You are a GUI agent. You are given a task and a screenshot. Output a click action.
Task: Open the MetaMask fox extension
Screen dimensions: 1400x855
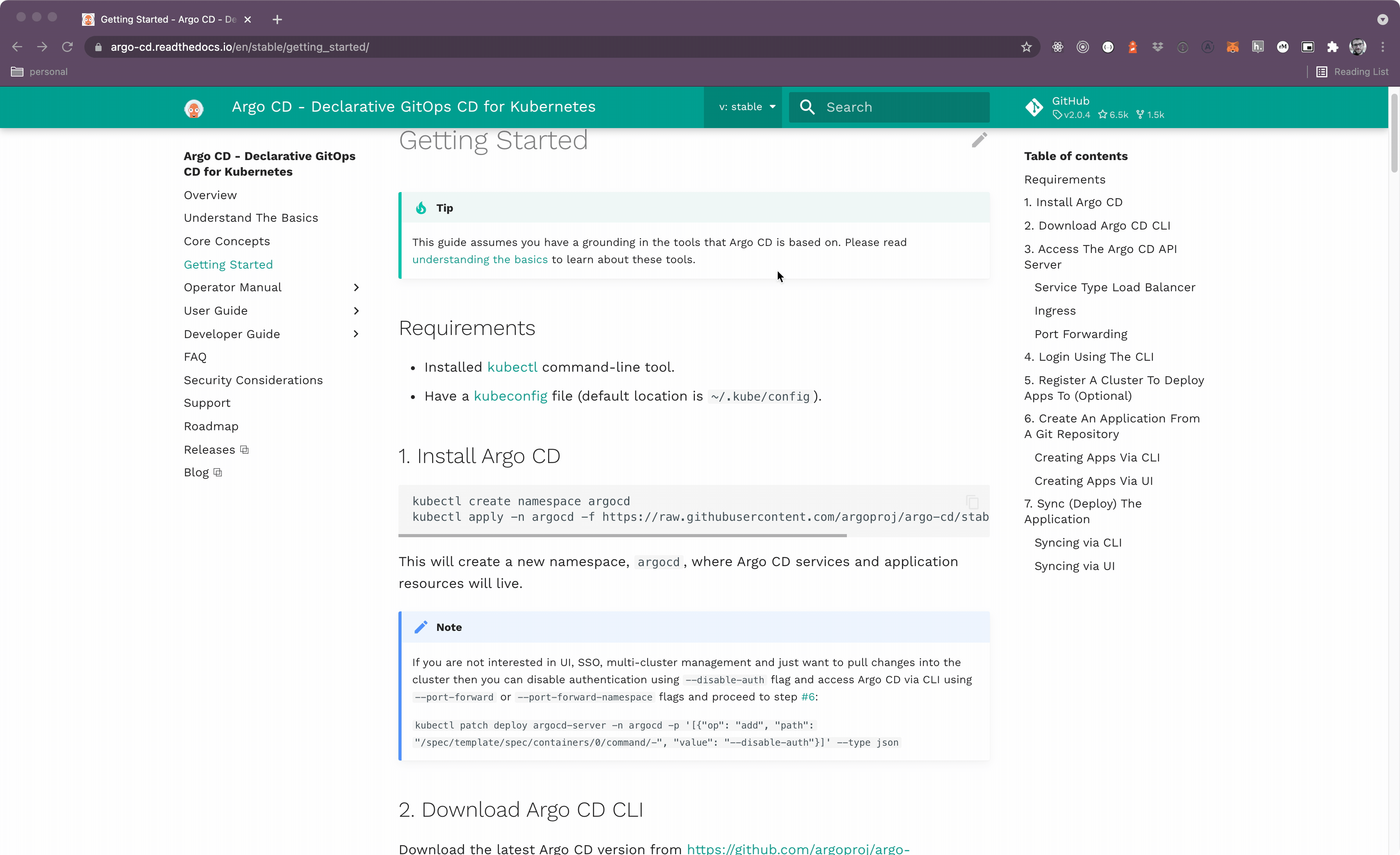[x=1232, y=47]
